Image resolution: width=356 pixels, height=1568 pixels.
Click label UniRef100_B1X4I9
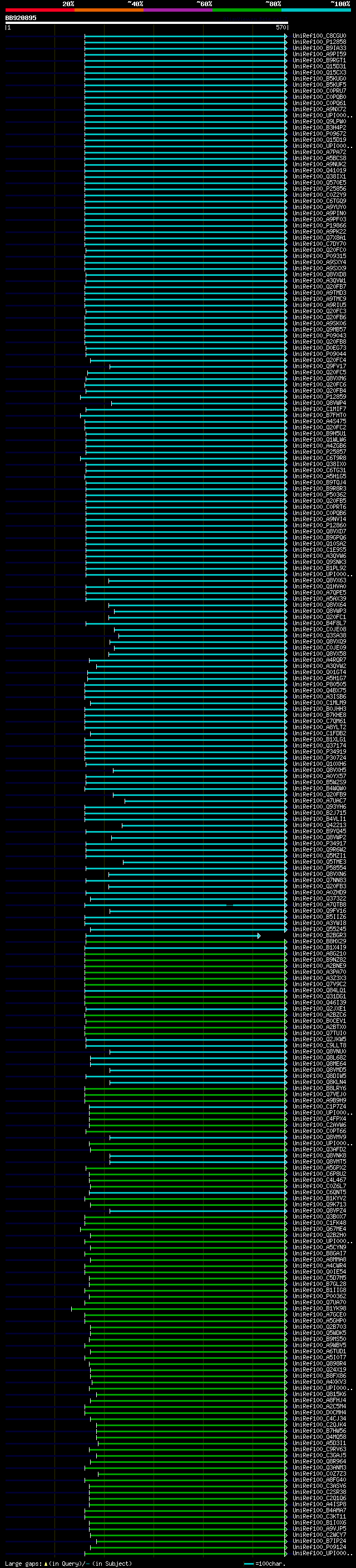[x=319, y=947]
